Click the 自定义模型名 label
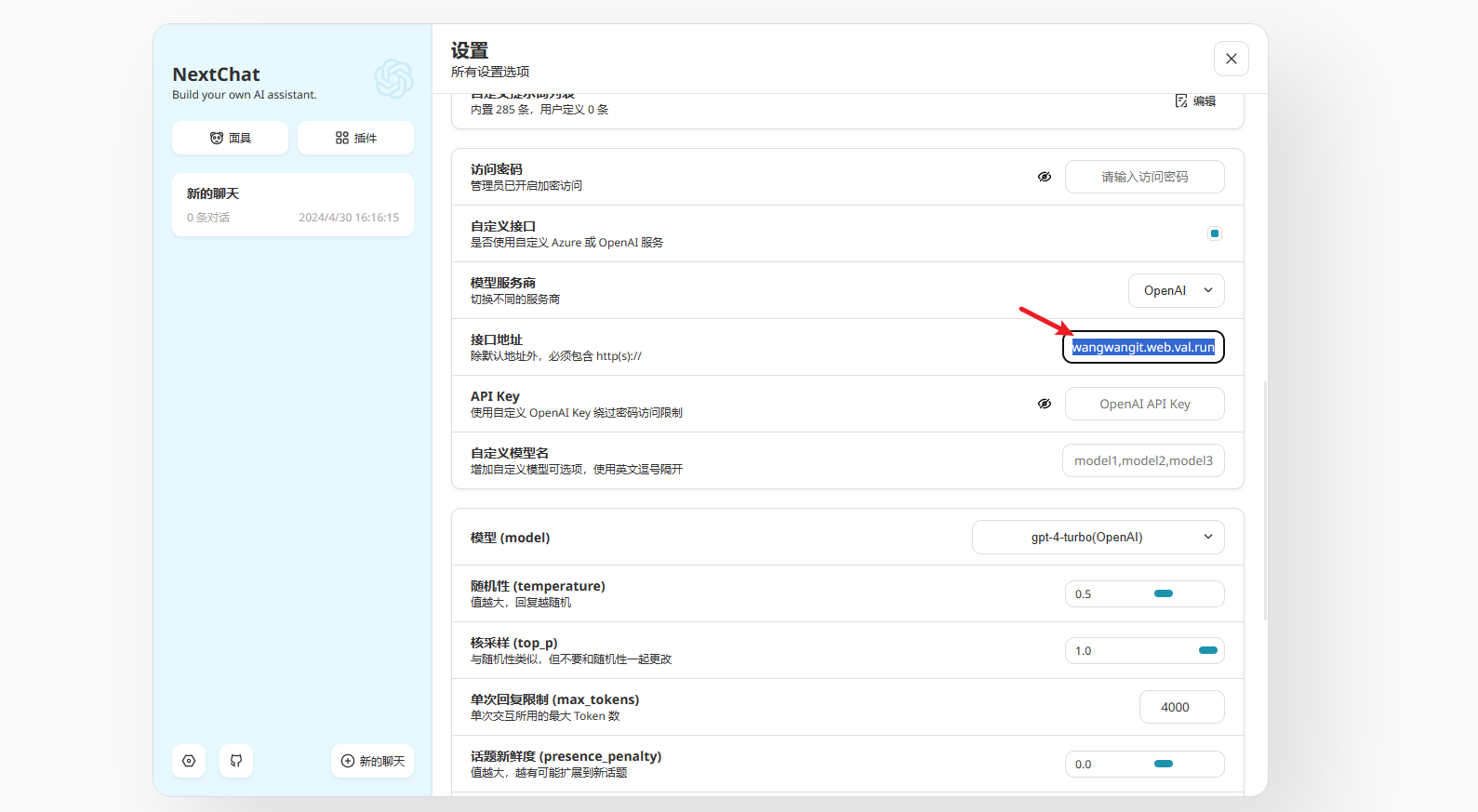The height and width of the screenshot is (812, 1478). click(x=510, y=453)
